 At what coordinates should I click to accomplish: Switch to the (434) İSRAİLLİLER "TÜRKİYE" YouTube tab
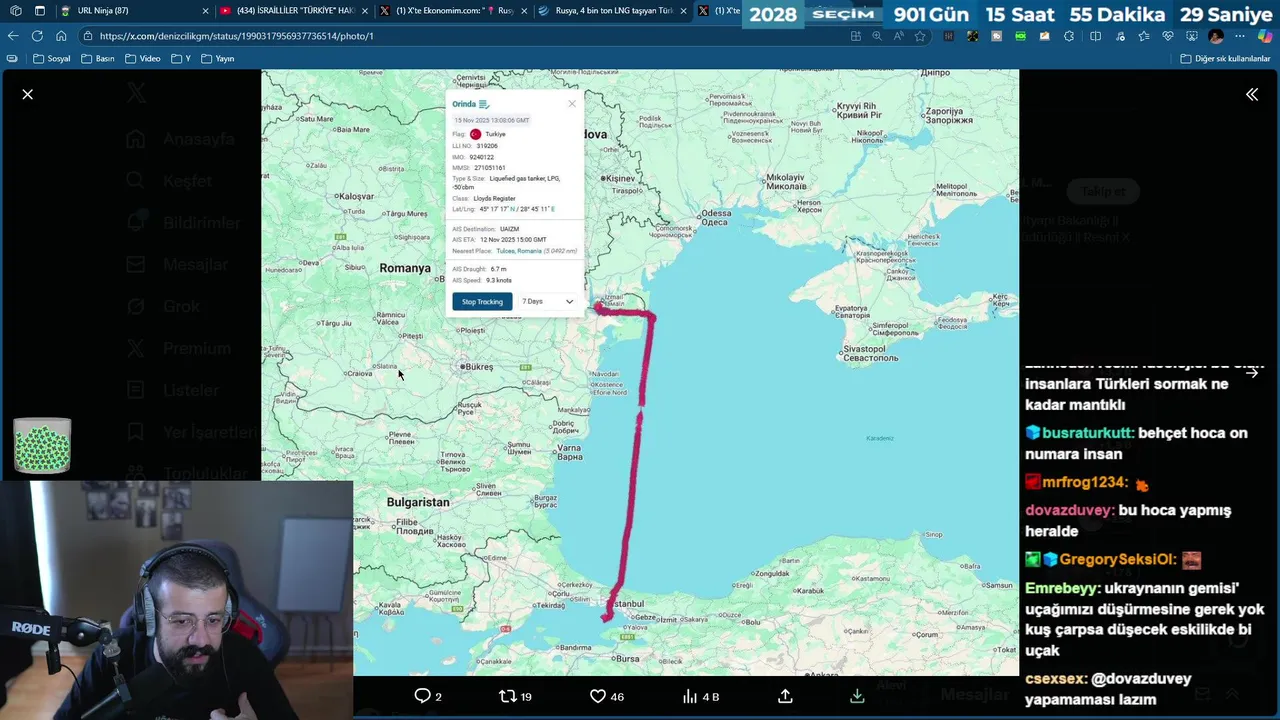[294, 11]
